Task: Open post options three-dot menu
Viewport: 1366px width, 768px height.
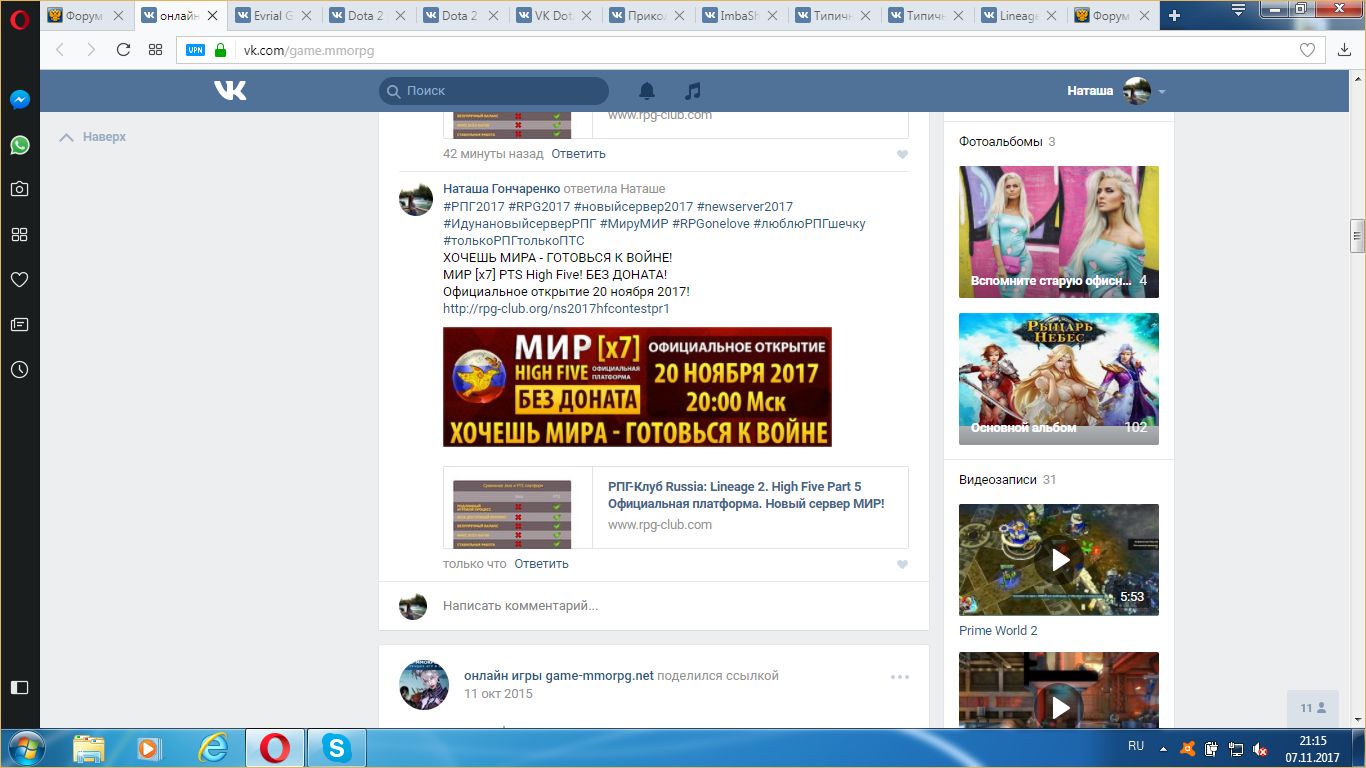Action: tap(900, 677)
